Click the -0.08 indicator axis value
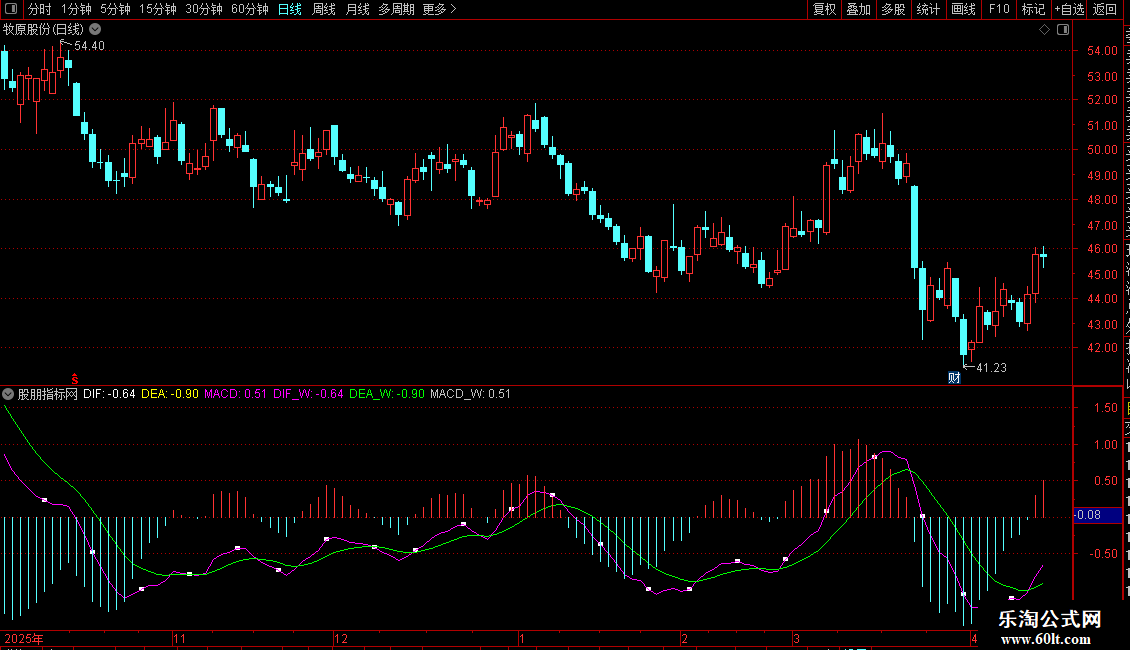 coord(1087,515)
